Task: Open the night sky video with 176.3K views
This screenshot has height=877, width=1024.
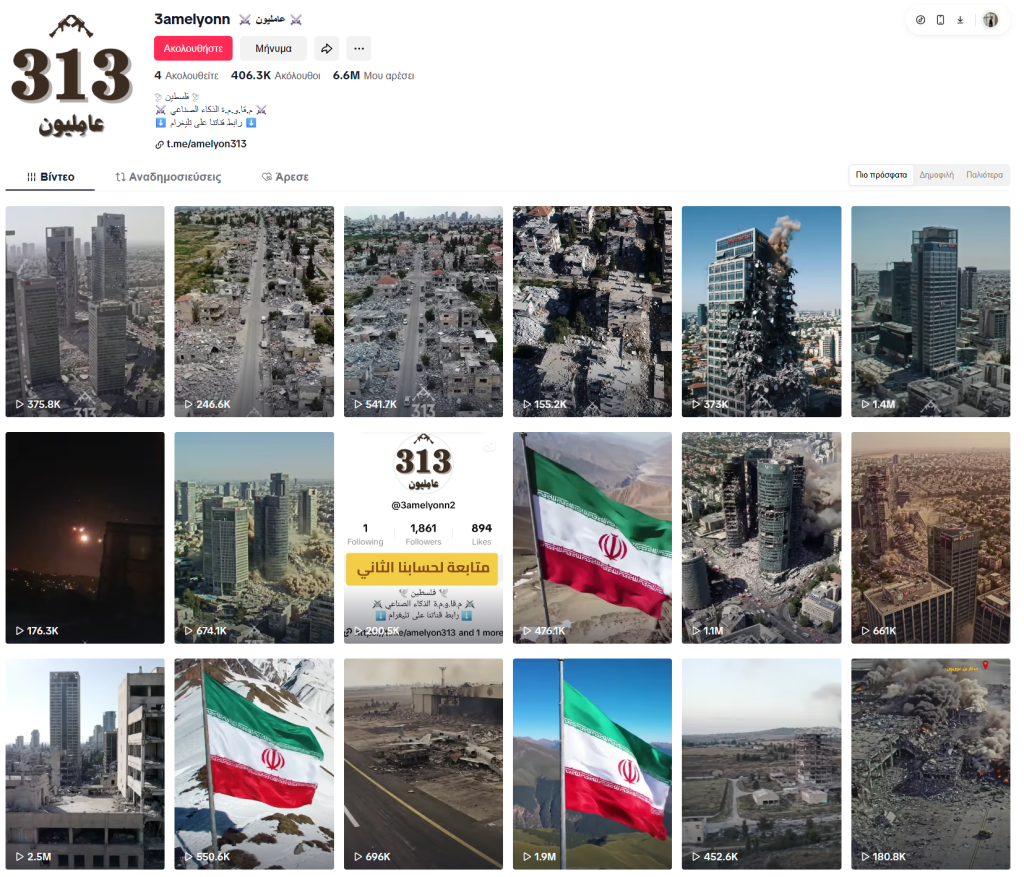Action: coord(85,537)
